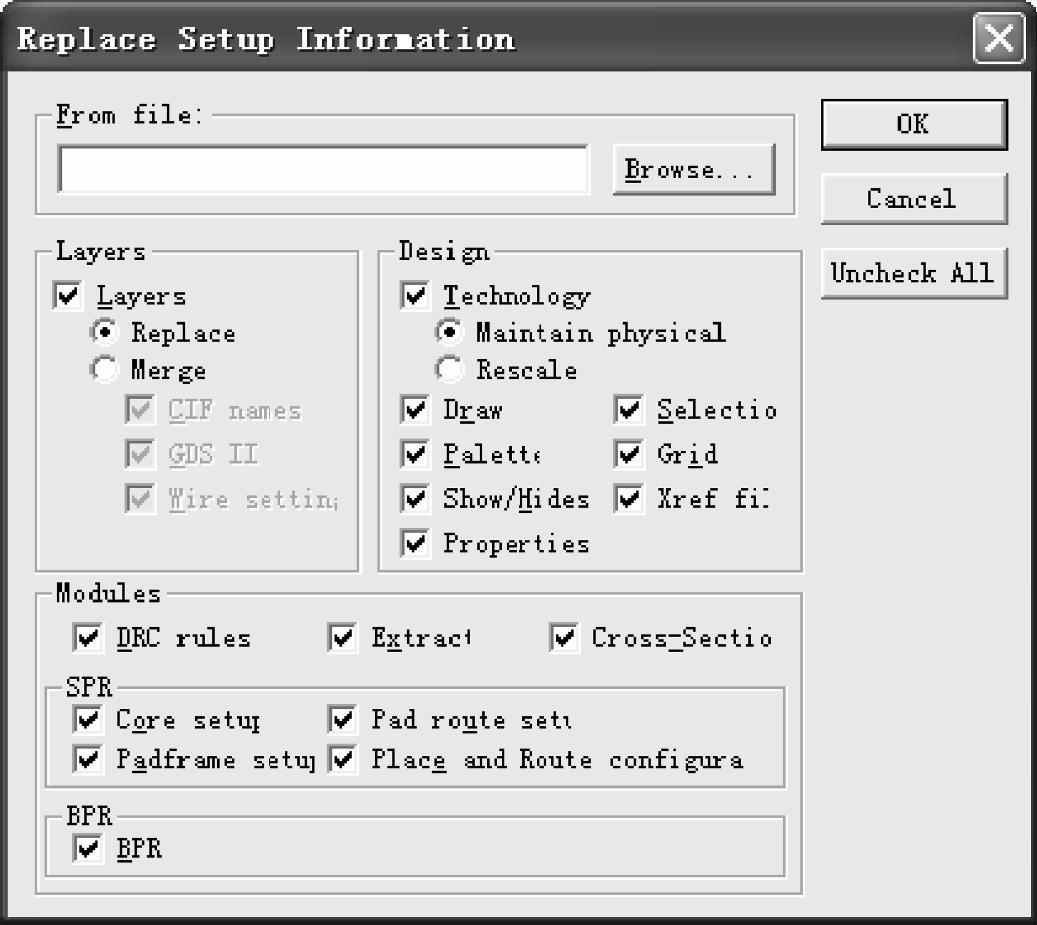This screenshot has height=925, width=1037.
Task: Click the From file text field
Action: pos(323,169)
